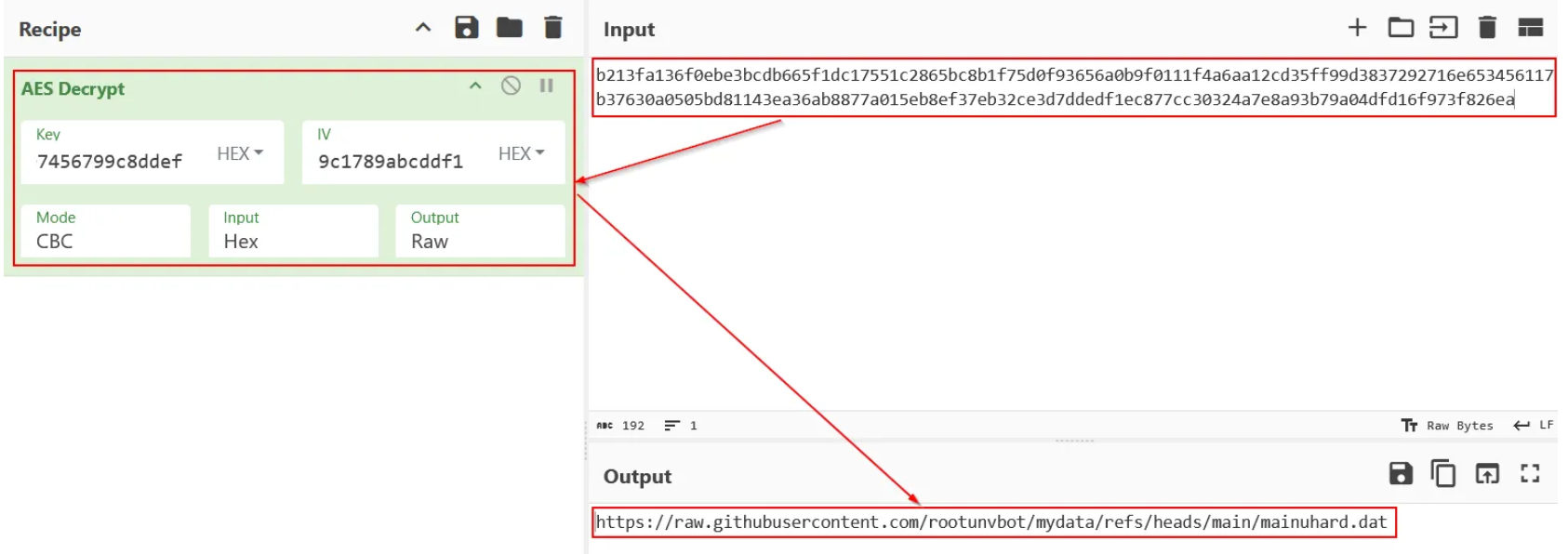This screenshot has width=1568, height=554.
Task: Open the Key format HEX dropdown
Action: pyautogui.click(x=240, y=153)
